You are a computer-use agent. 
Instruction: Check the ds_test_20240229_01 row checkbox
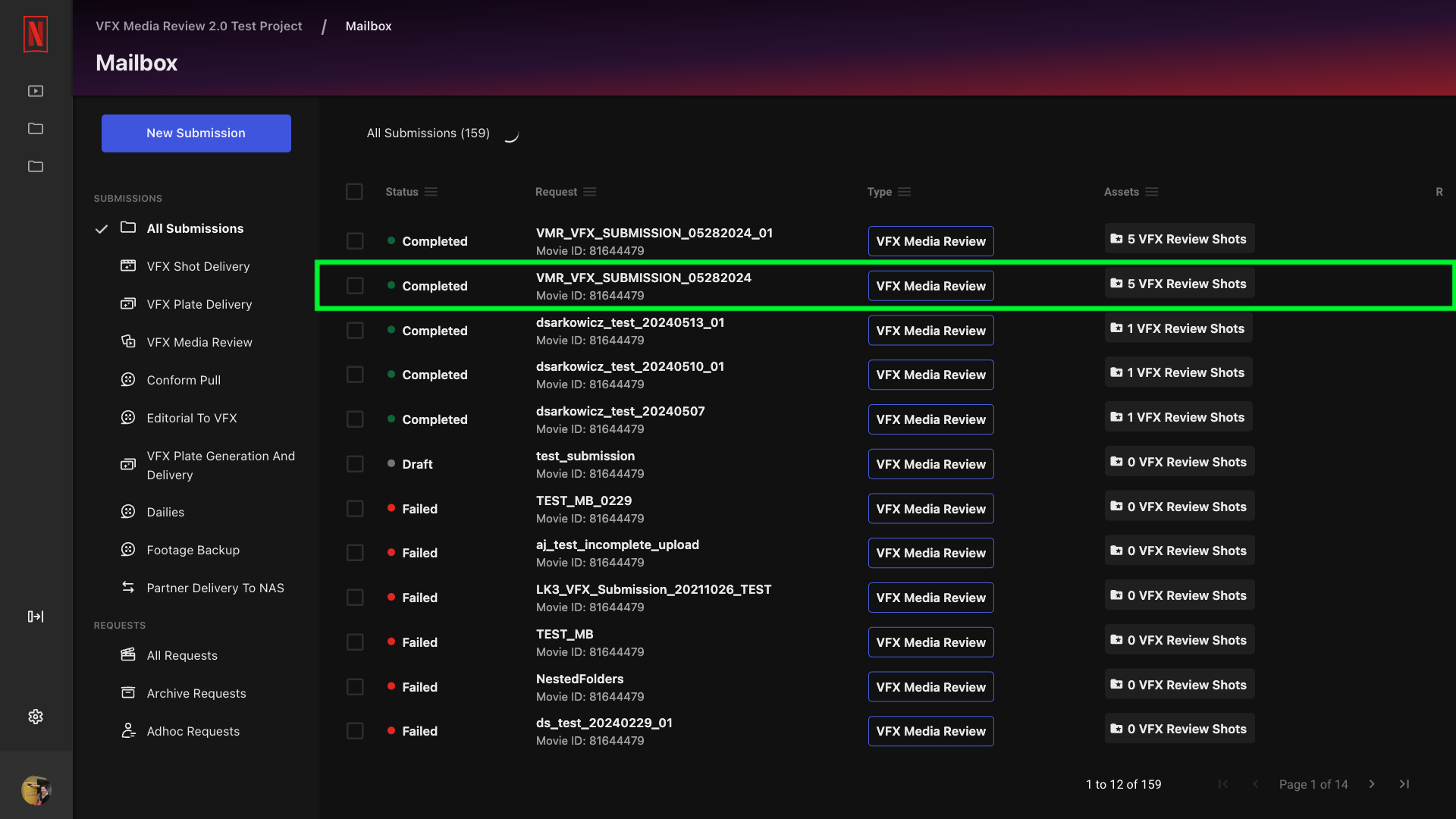355,731
